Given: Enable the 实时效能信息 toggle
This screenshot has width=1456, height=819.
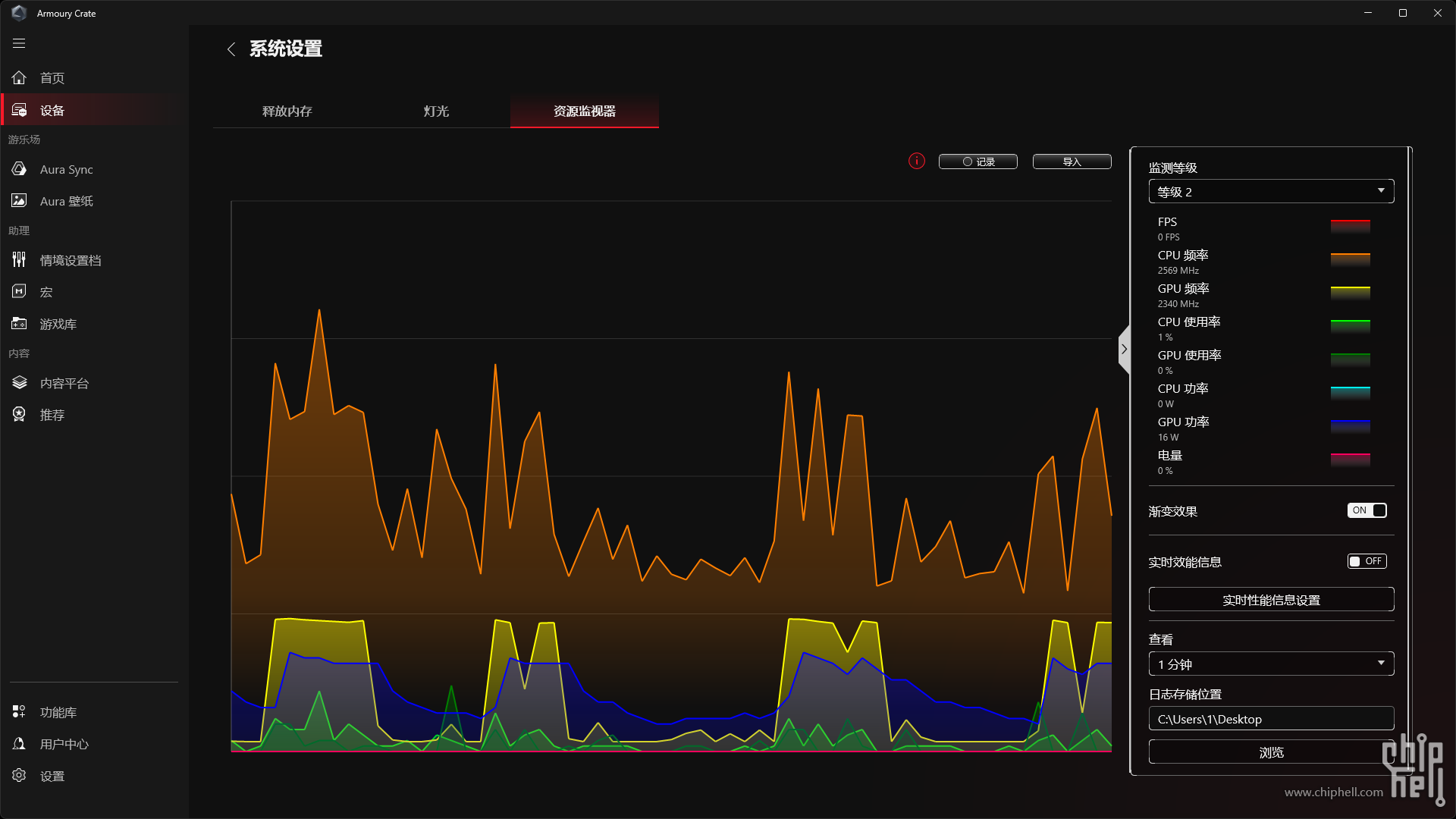Looking at the screenshot, I should pyautogui.click(x=1367, y=561).
